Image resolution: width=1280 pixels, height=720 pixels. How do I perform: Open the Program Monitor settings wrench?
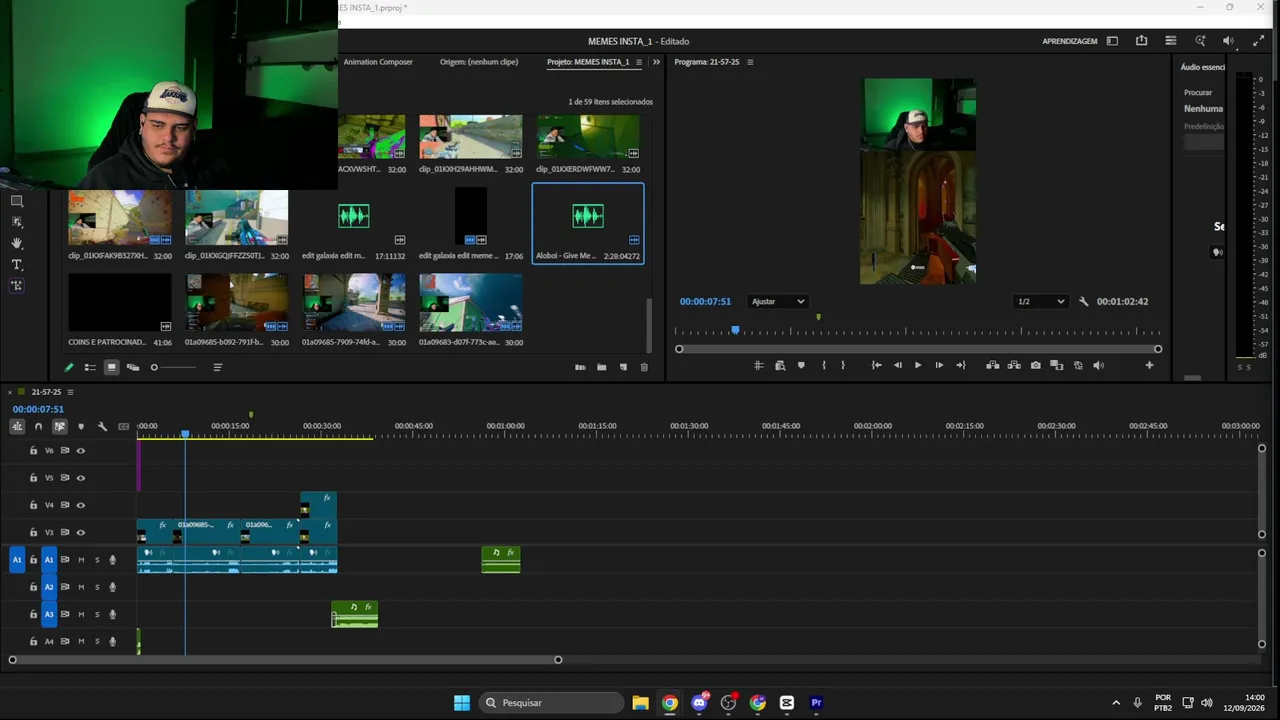[x=1083, y=301]
